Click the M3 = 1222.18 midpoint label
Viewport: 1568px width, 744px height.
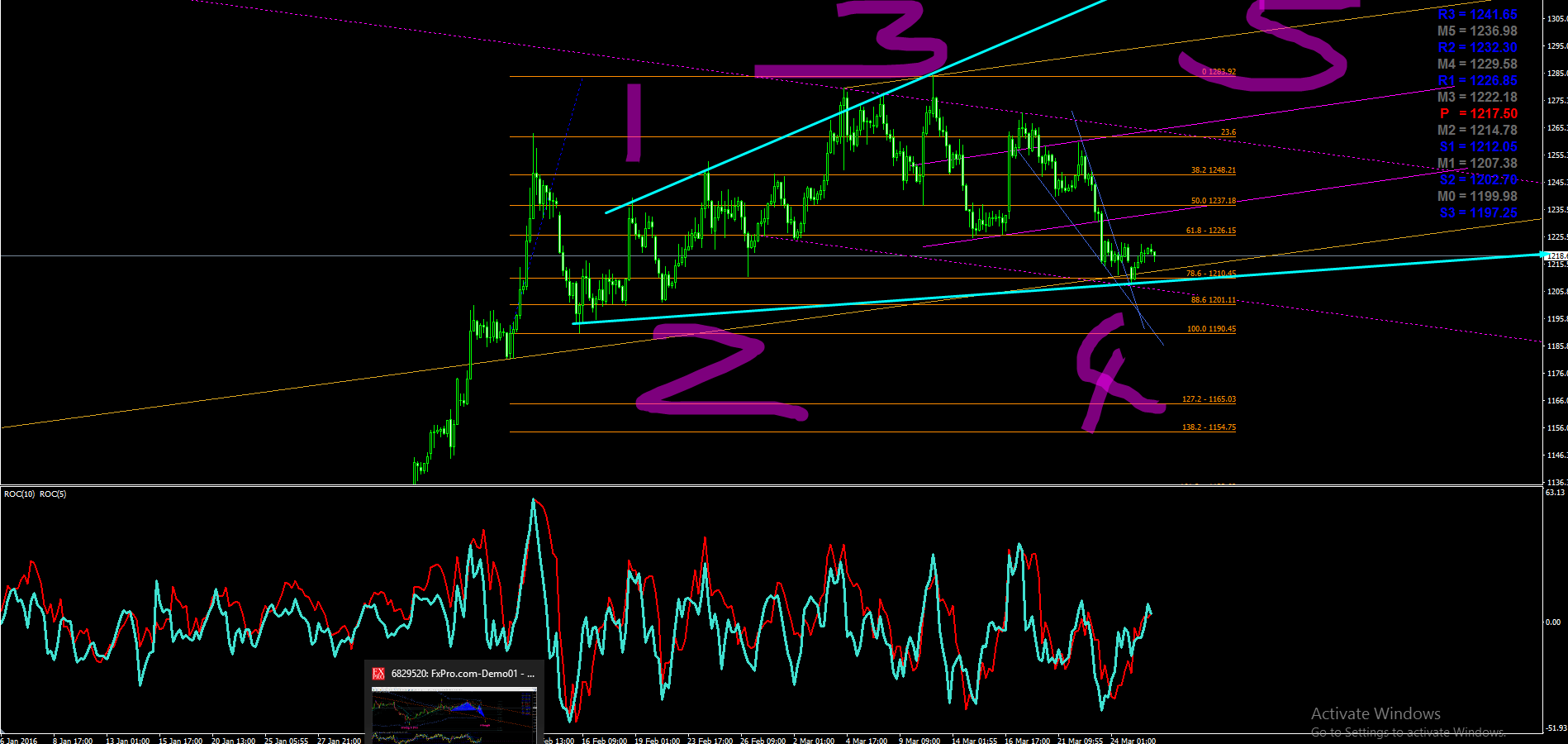coord(1477,98)
